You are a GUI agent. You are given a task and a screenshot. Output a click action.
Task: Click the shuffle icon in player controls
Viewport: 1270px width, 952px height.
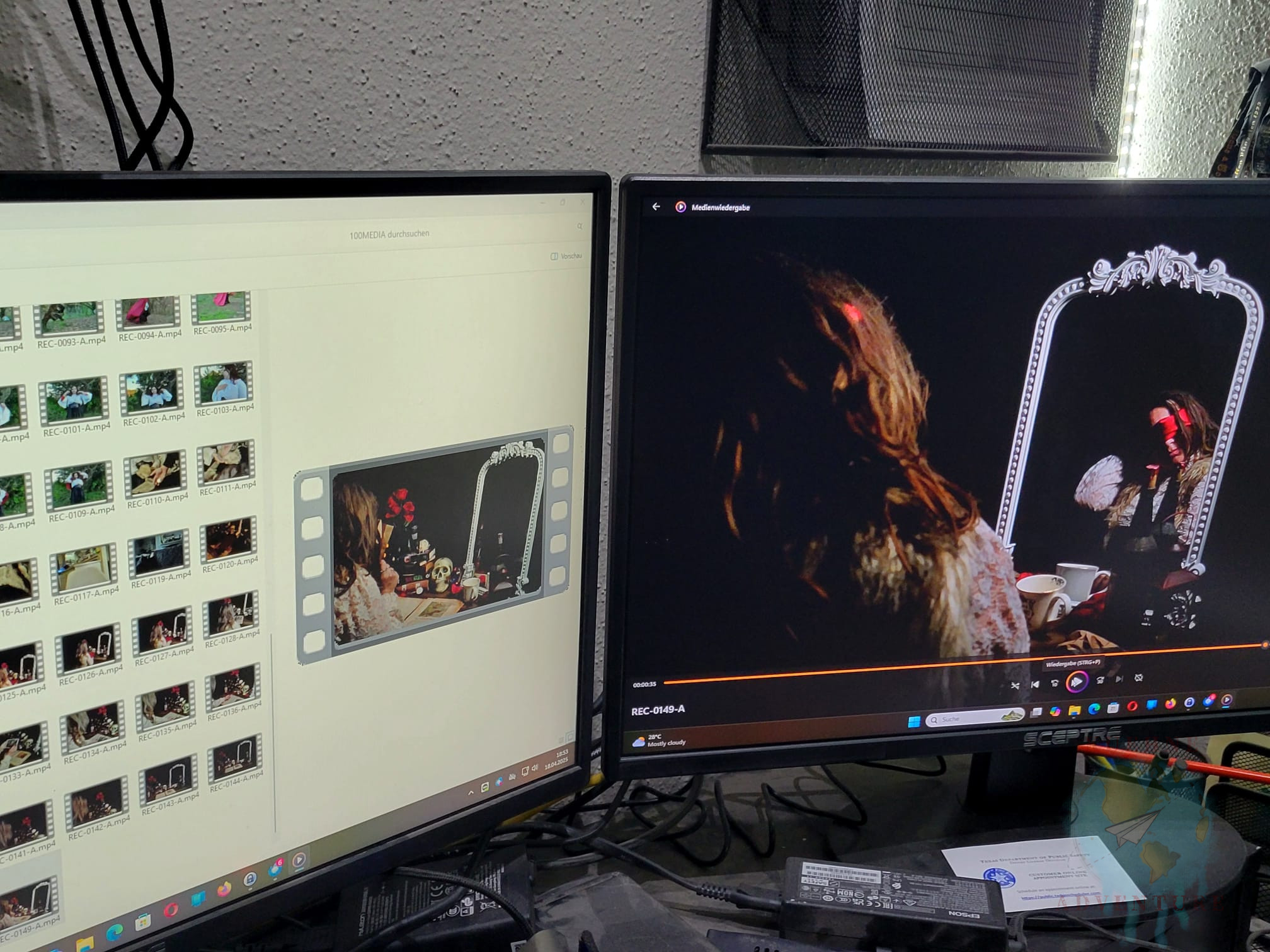pos(1015,685)
